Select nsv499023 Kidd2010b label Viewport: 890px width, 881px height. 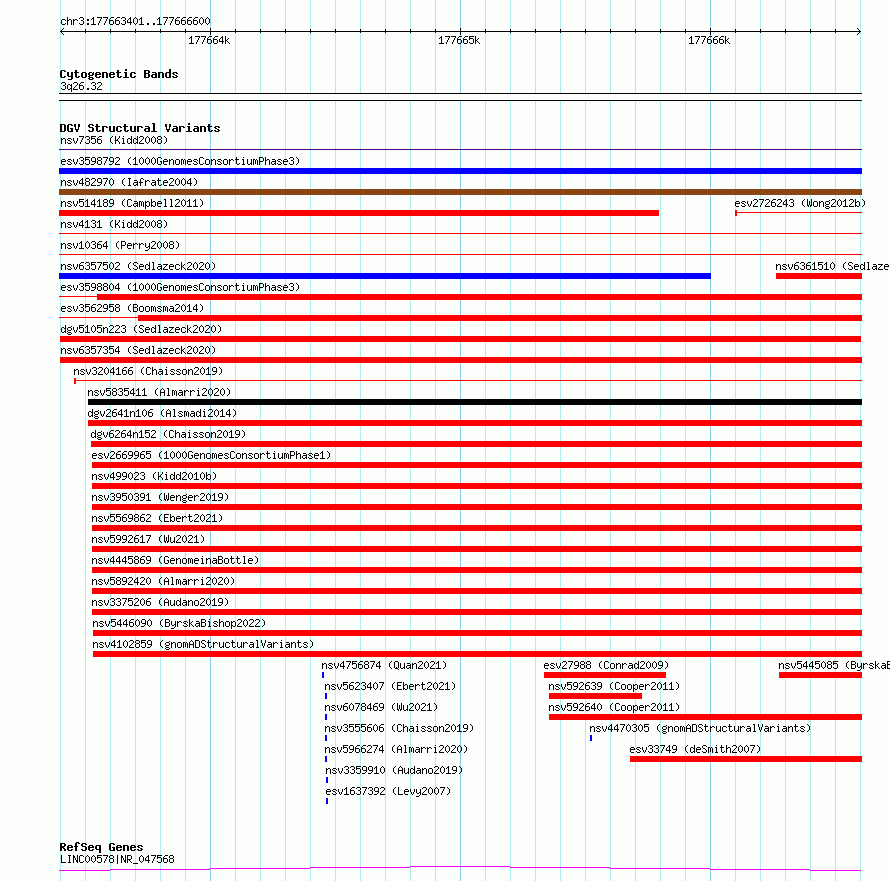point(154,476)
